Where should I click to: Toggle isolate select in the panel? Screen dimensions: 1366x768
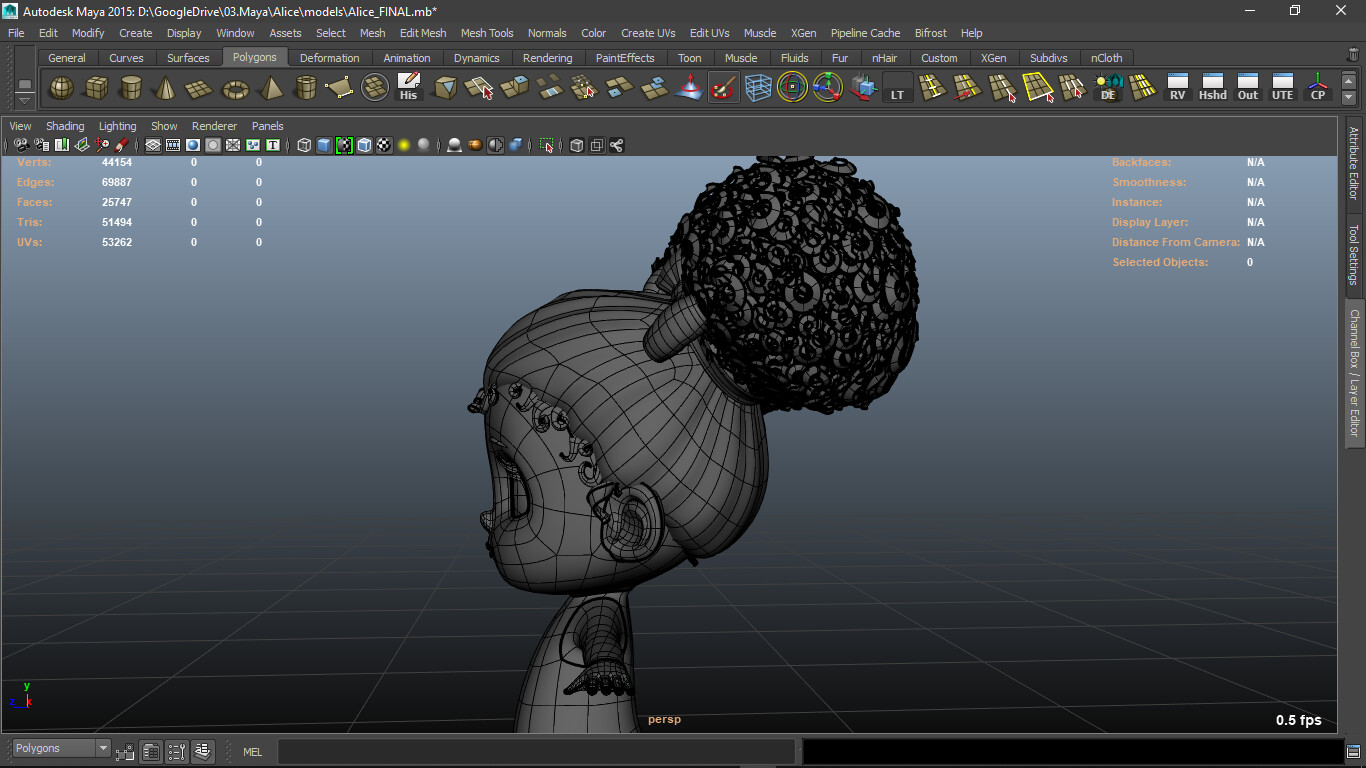pos(546,145)
